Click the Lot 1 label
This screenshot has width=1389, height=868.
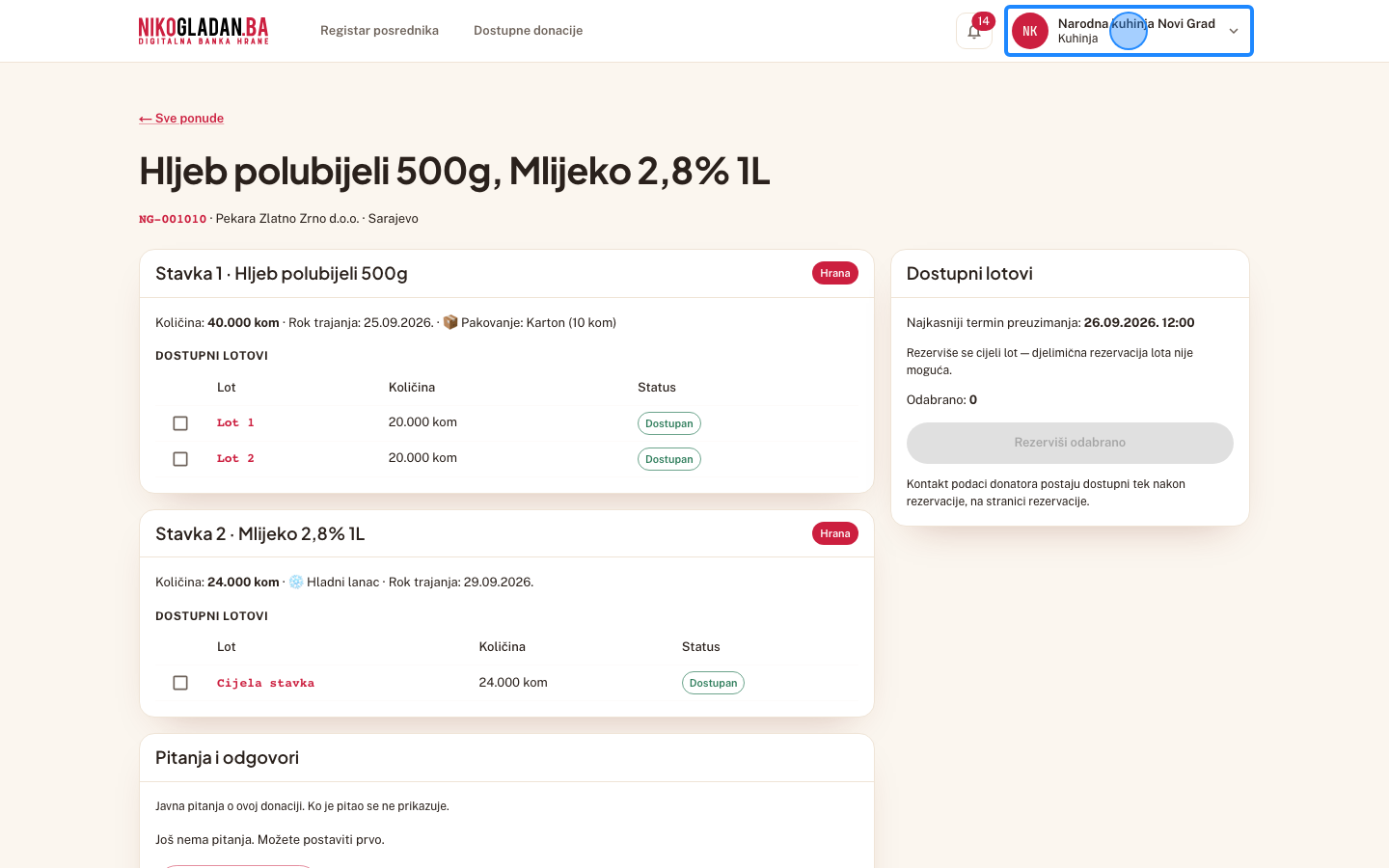click(235, 422)
